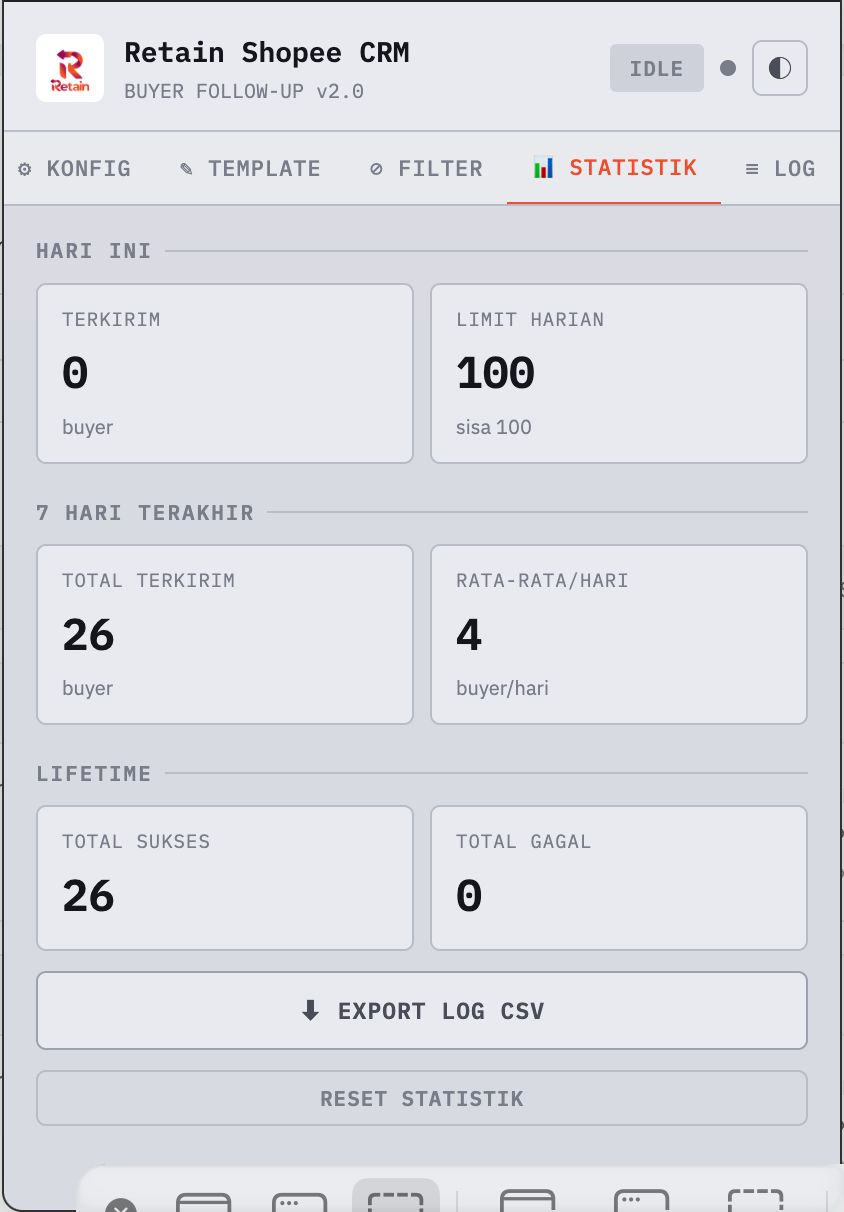844x1212 pixels.
Task: Open the KONFIG tab
Action: click(x=75, y=169)
